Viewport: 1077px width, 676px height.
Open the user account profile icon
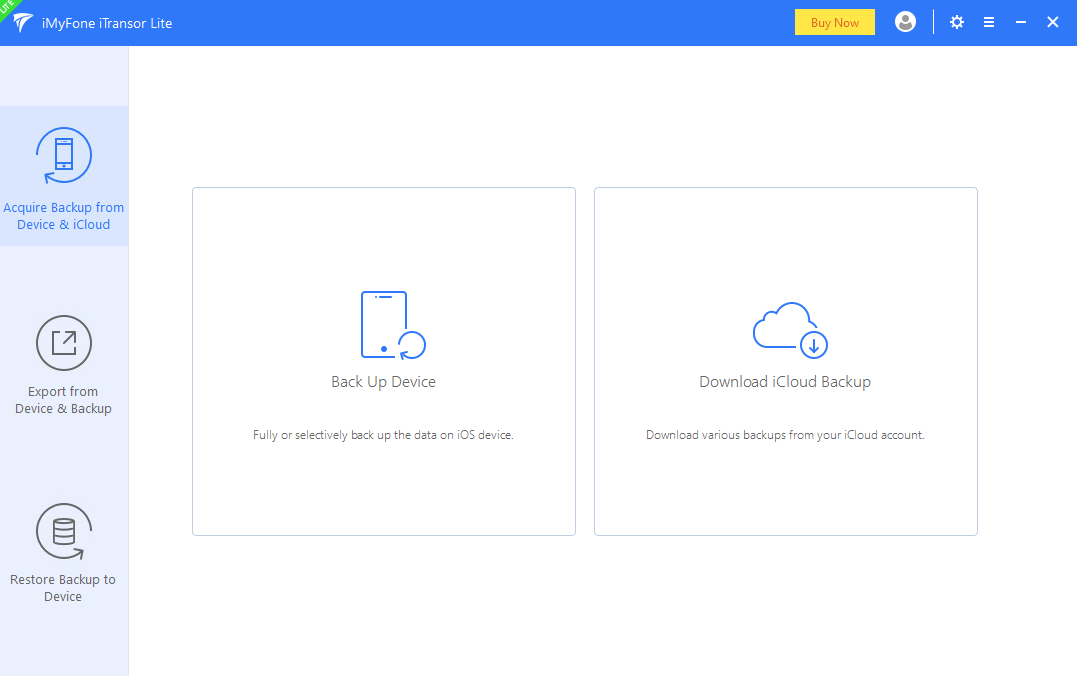coord(905,22)
